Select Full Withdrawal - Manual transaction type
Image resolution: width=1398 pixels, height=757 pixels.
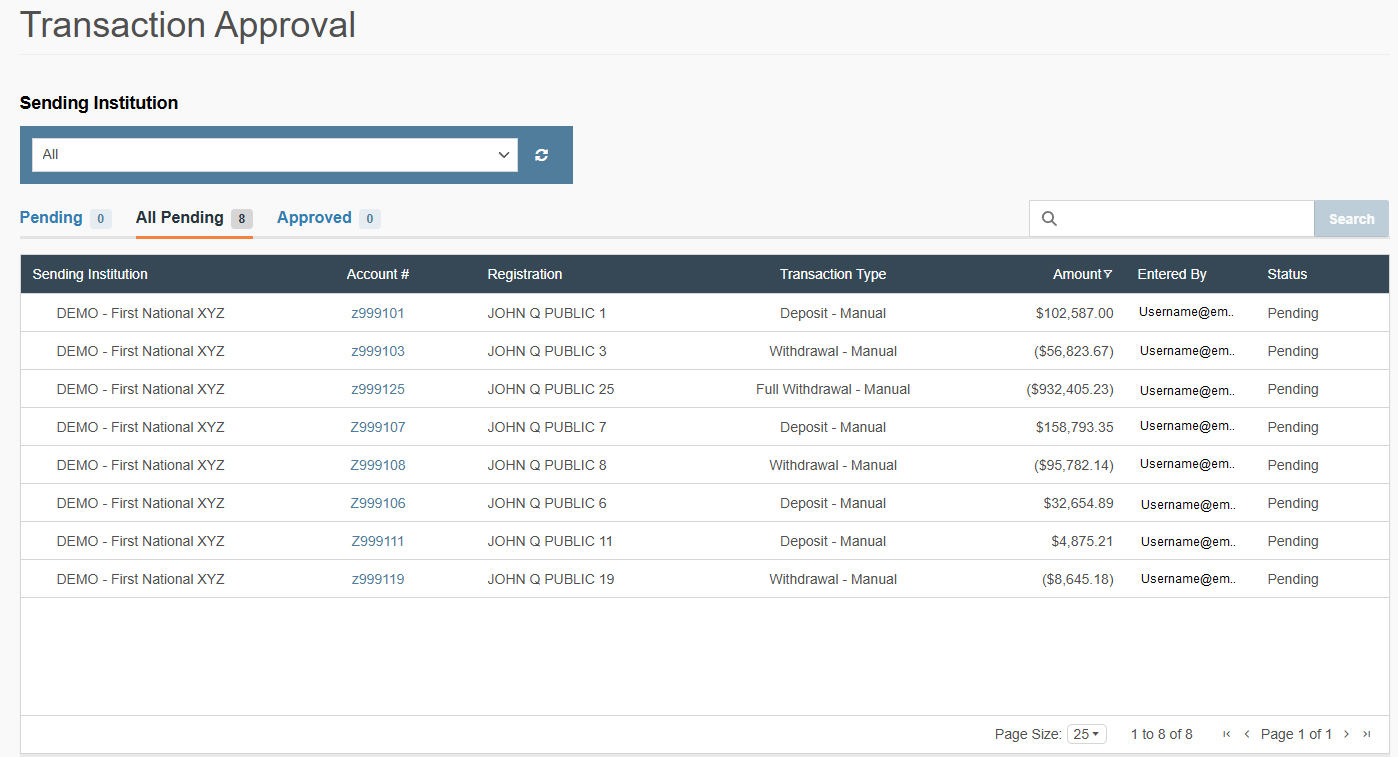coord(833,389)
